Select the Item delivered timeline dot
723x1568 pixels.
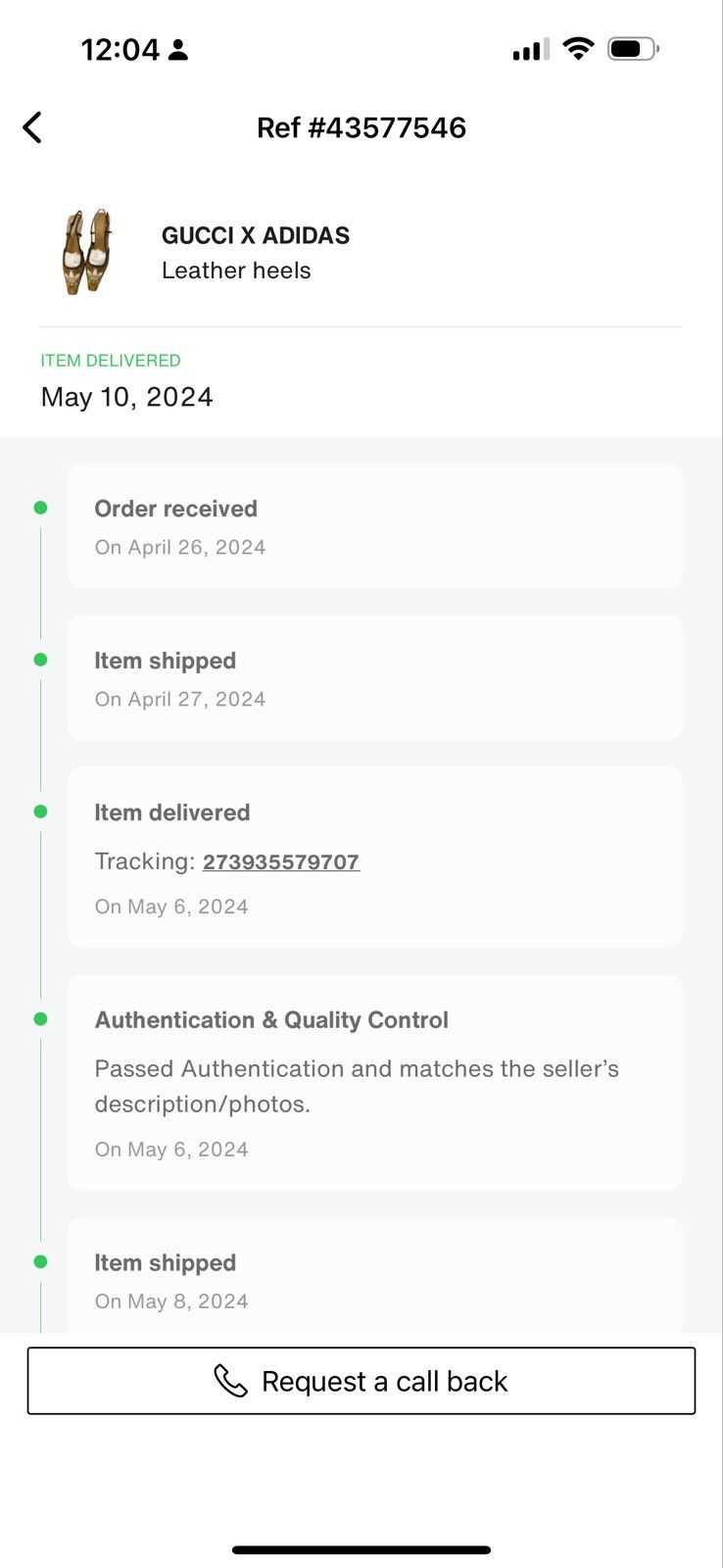coord(40,811)
